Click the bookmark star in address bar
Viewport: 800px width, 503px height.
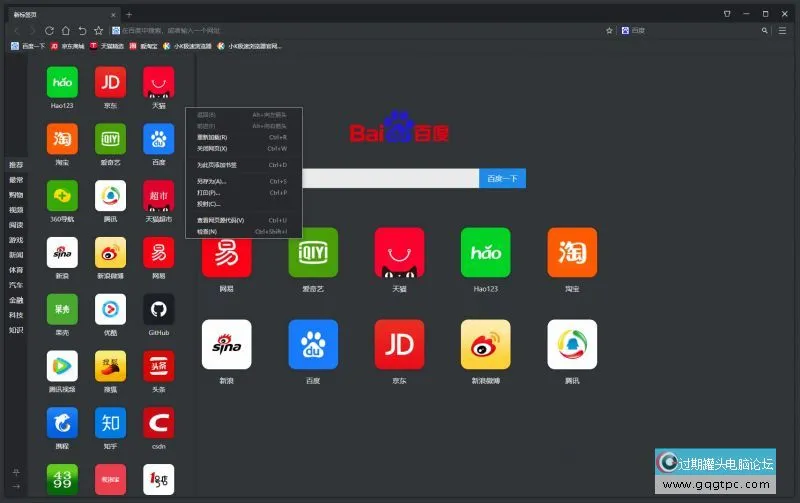click(x=609, y=31)
